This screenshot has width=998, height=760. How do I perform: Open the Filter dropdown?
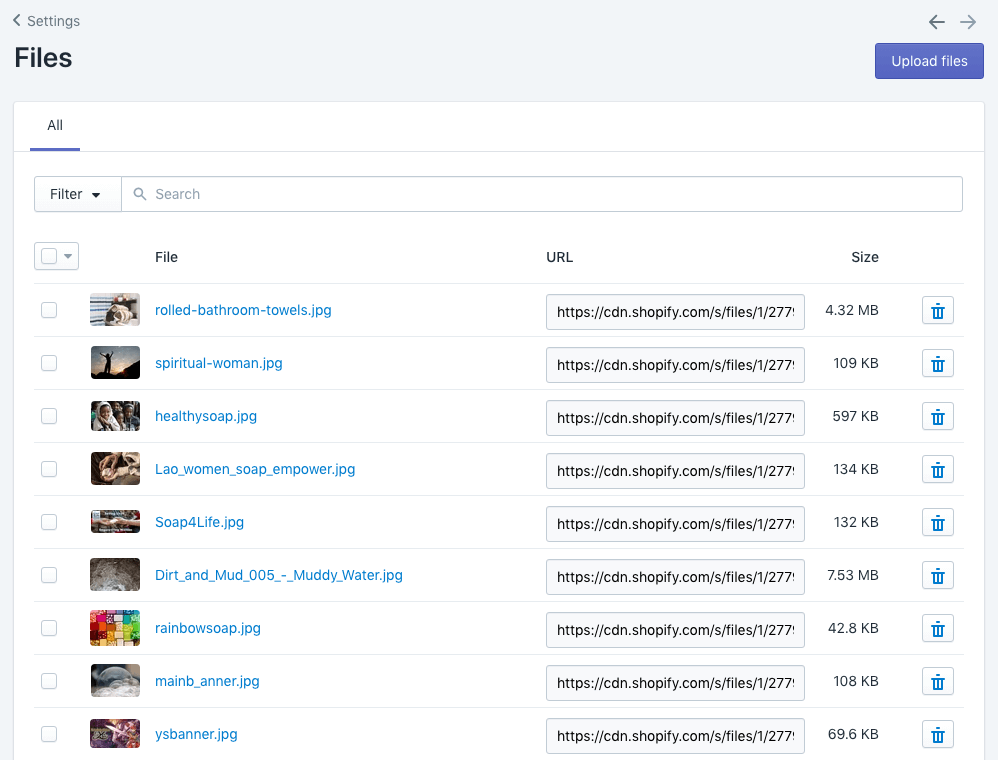[77, 194]
